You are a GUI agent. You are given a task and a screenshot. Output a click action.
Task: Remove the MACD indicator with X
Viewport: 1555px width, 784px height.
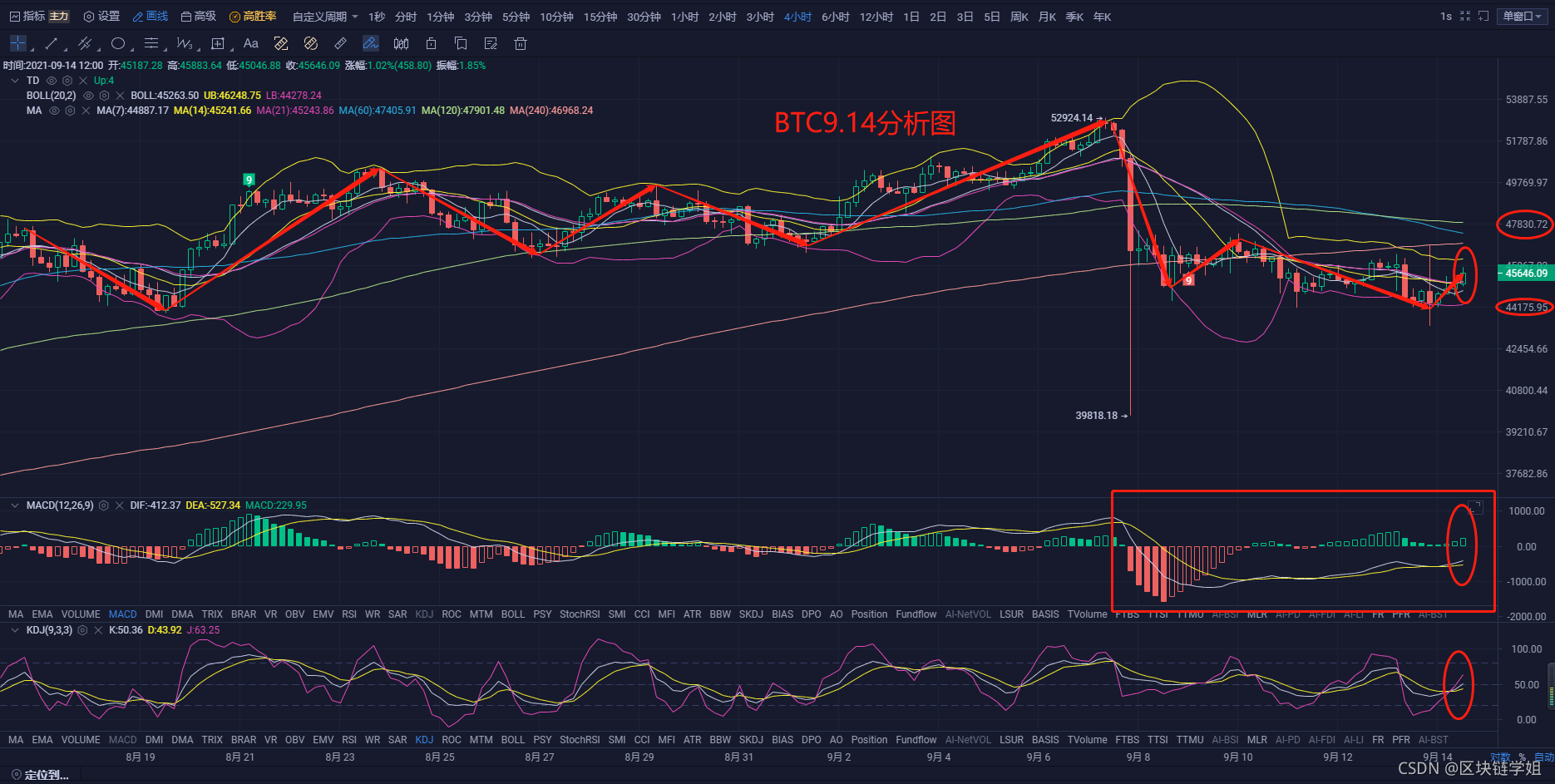(x=120, y=505)
